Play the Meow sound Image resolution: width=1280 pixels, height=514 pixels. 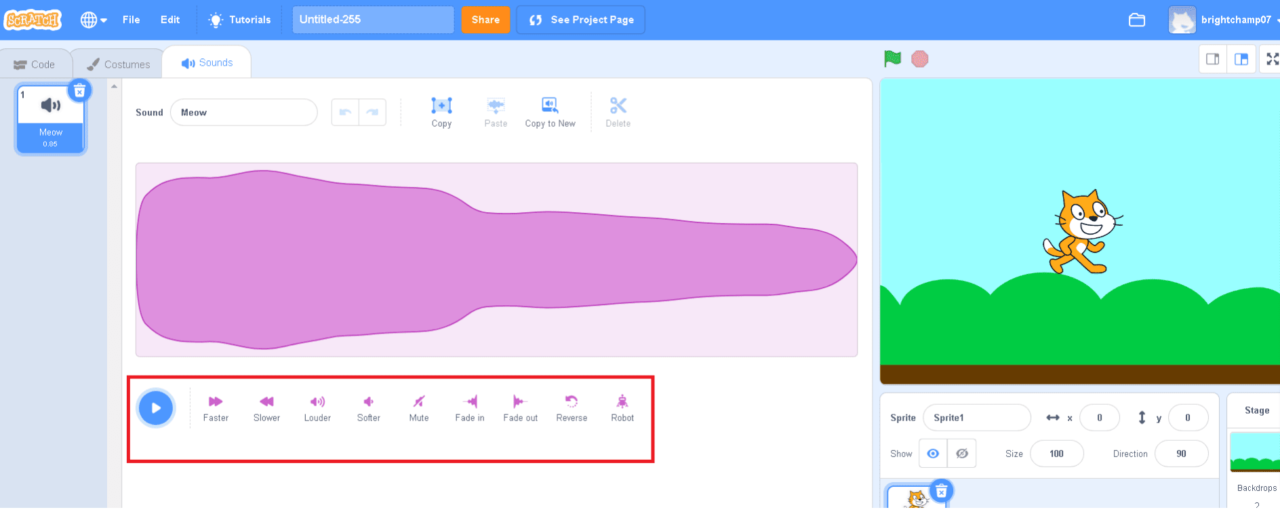coord(156,408)
